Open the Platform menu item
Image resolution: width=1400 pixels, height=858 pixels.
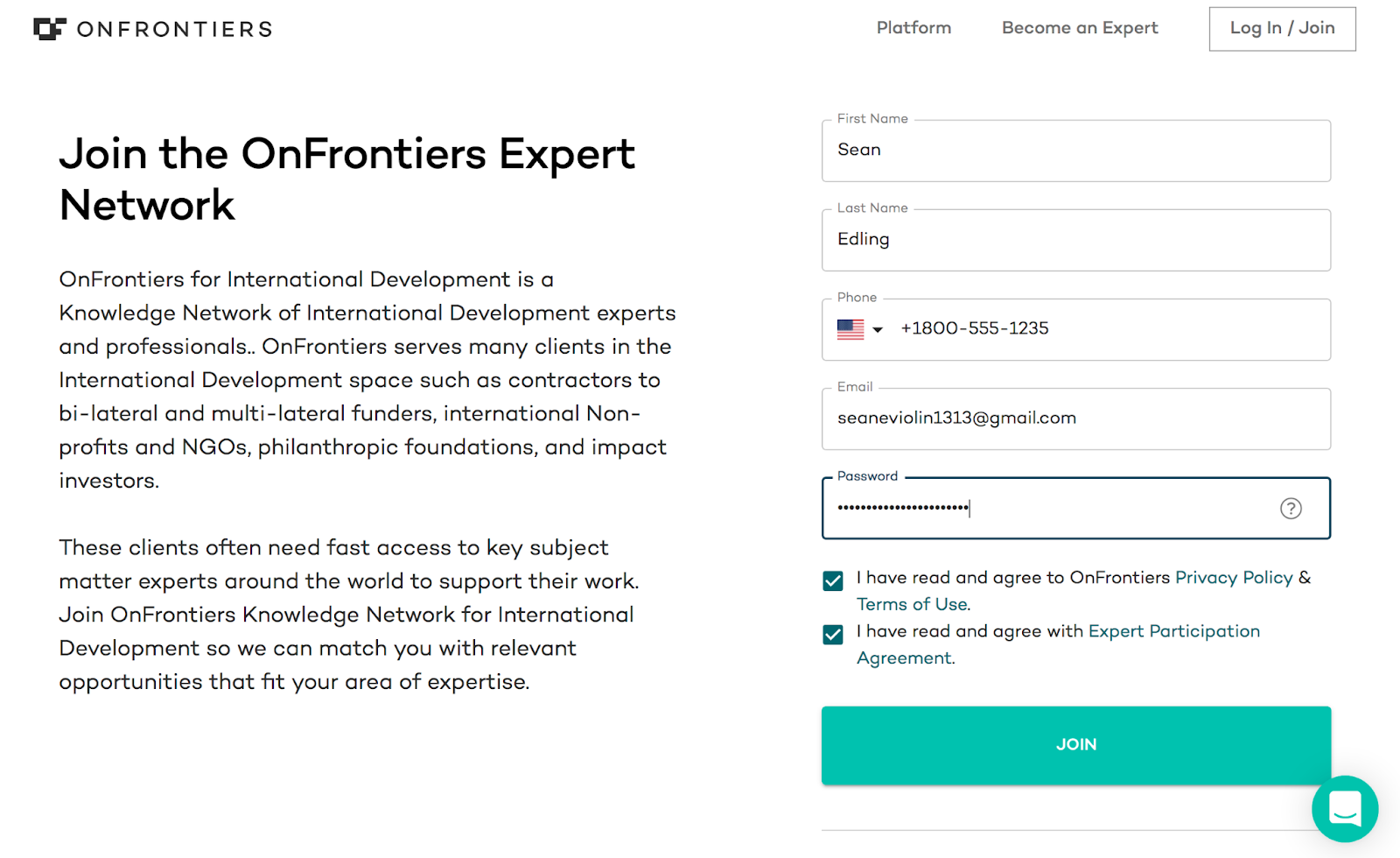pyautogui.click(x=913, y=28)
